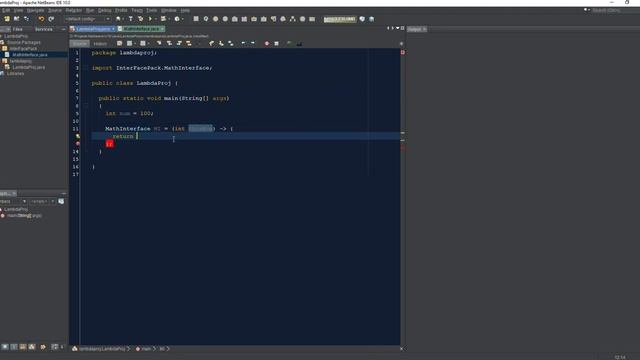This screenshot has height=360, width=640.
Task: Click main(String[] args) in Navigator
Action: 24,216
